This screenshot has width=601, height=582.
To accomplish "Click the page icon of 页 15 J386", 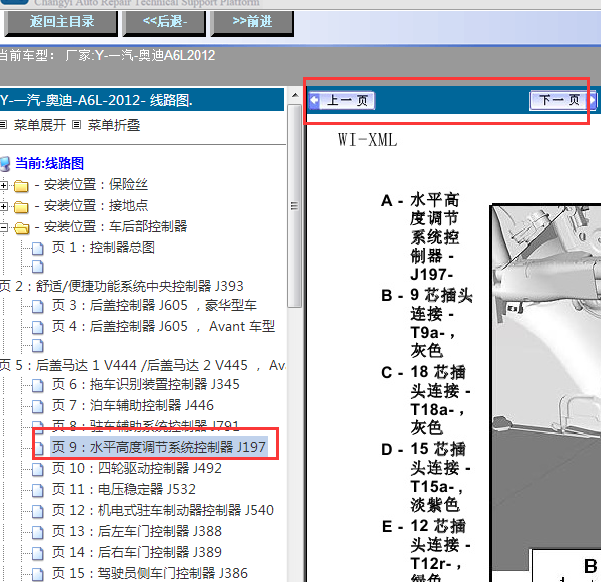I will coord(38,574).
